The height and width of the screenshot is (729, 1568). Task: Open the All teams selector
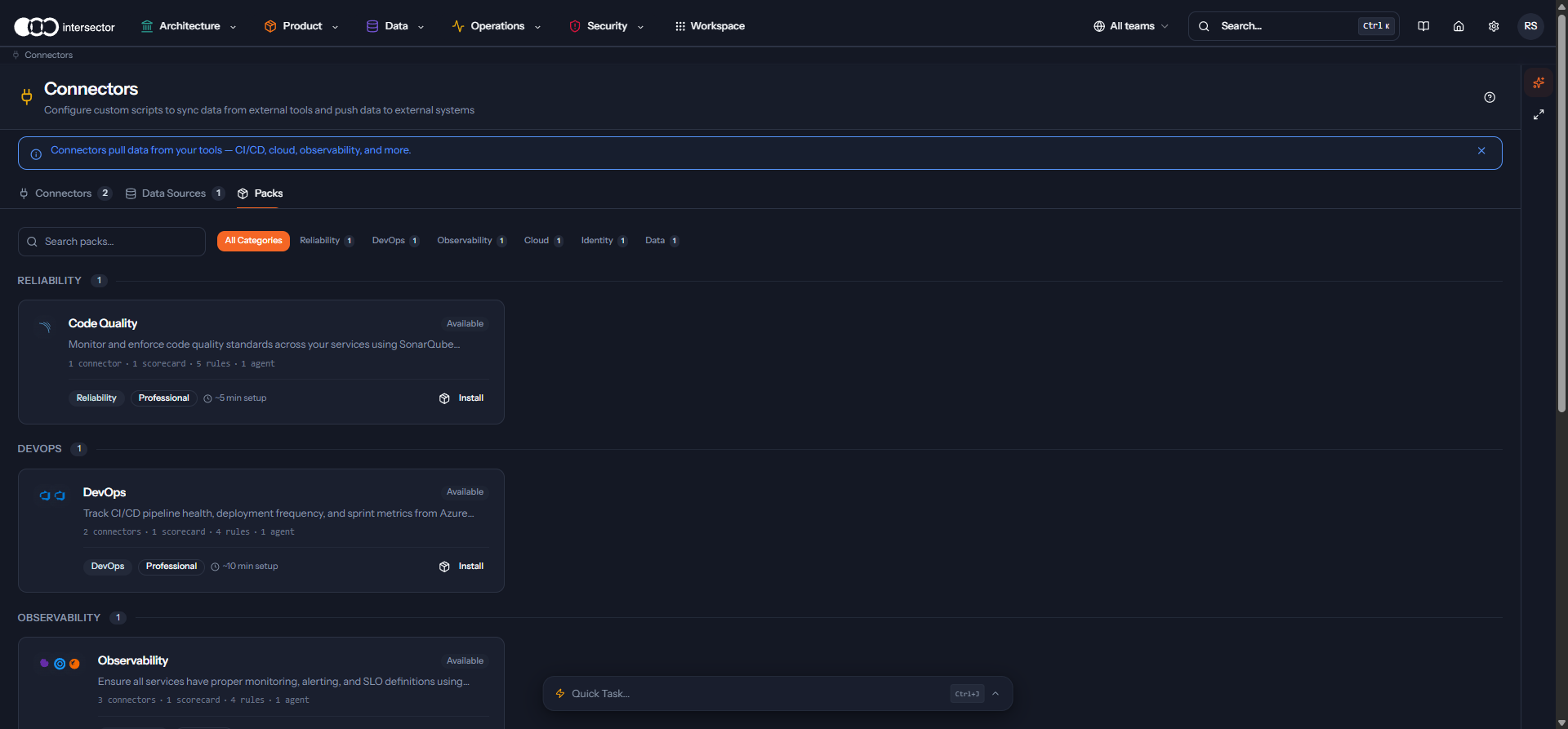[x=1131, y=26]
